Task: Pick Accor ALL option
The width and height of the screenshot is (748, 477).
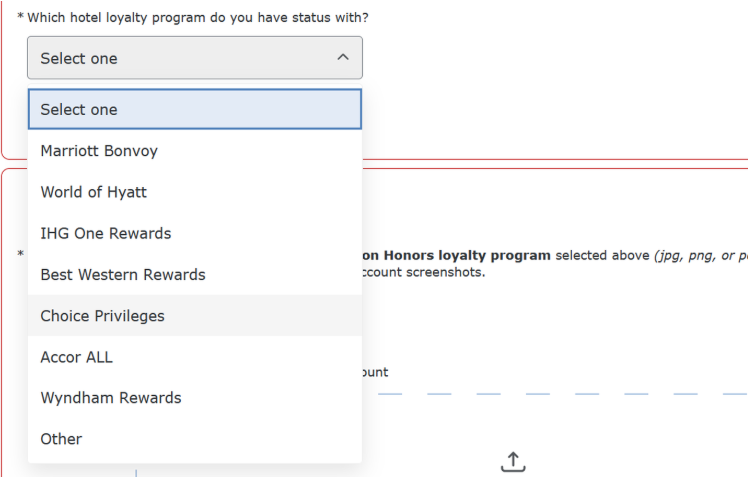Action: [195, 357]
